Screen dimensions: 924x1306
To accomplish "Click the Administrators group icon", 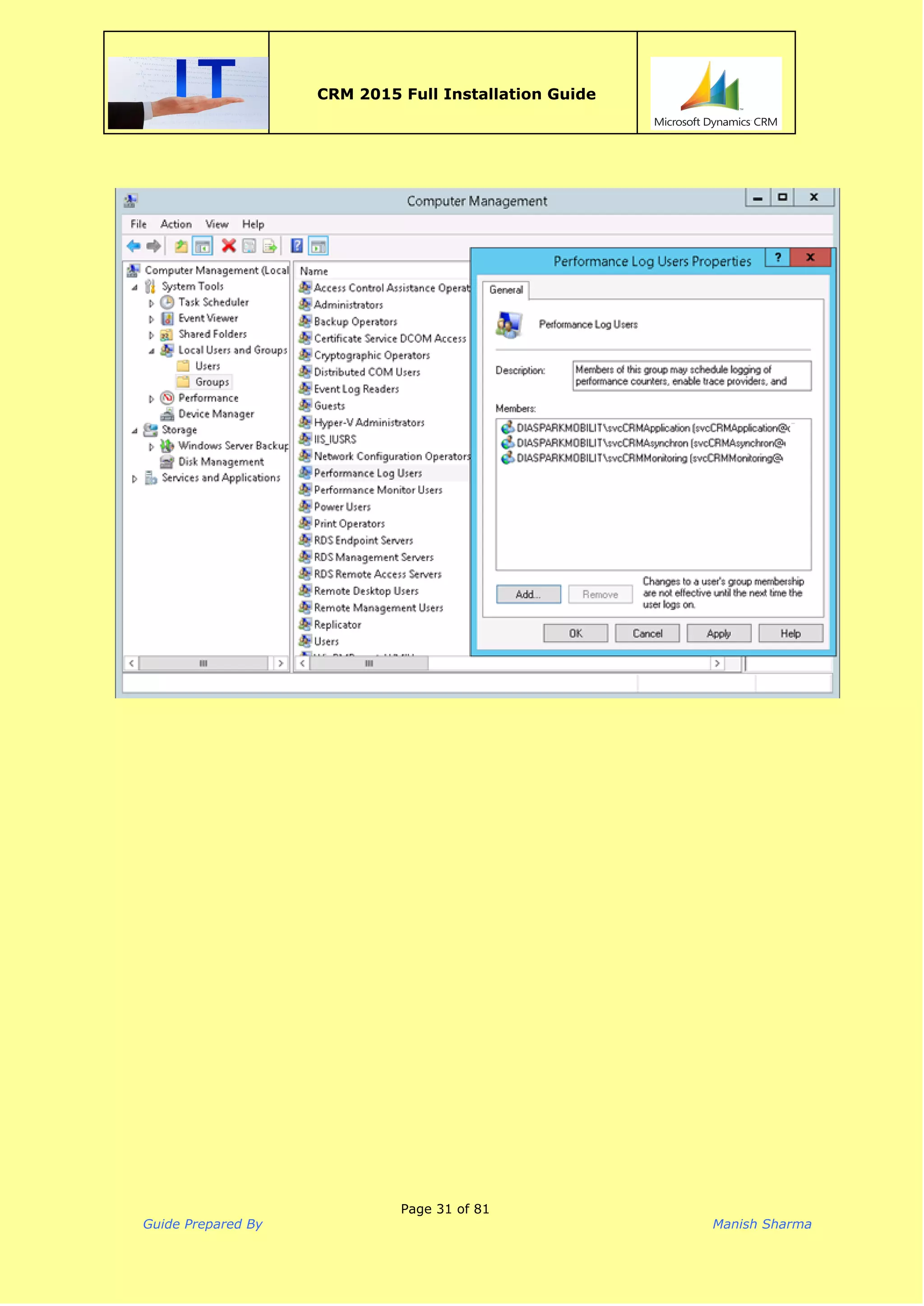I will 305,305.
